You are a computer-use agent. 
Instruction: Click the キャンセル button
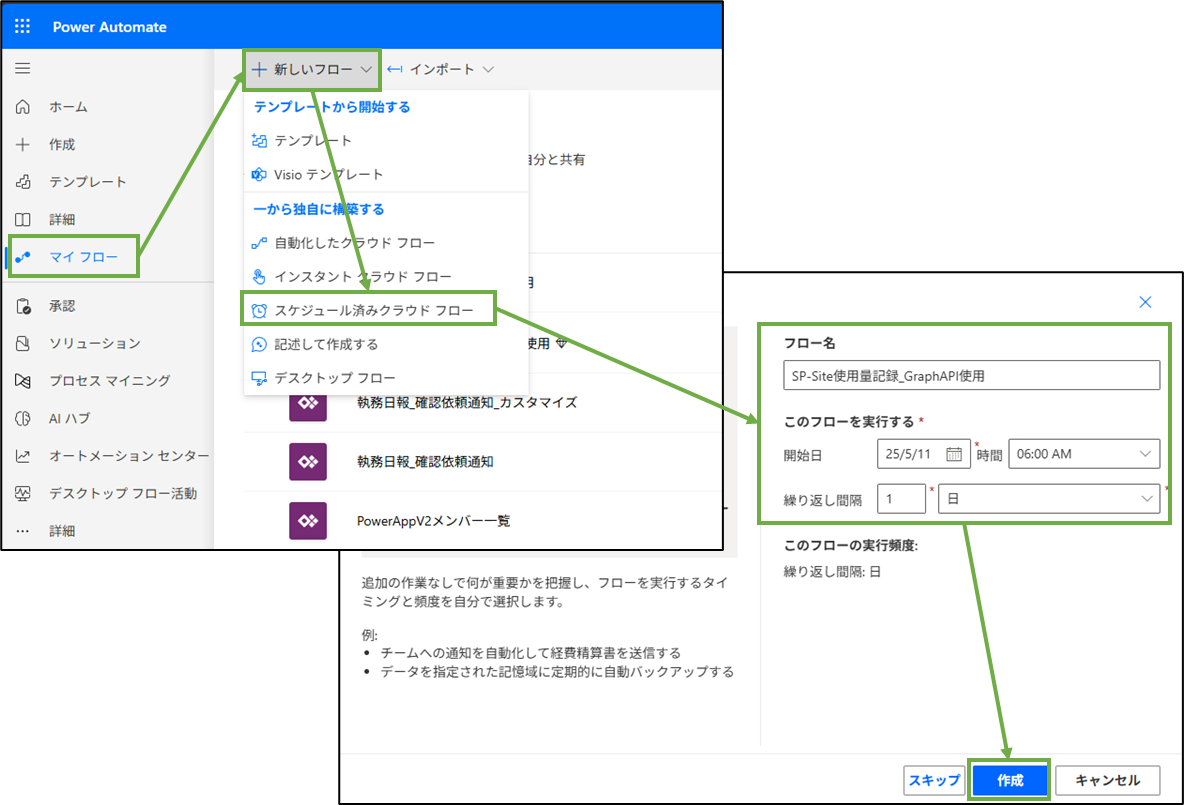1108,780
